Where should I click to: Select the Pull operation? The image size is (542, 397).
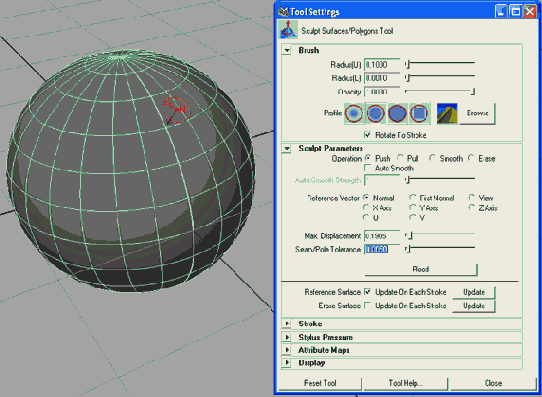pyautogui.click(x=400, y=158)
